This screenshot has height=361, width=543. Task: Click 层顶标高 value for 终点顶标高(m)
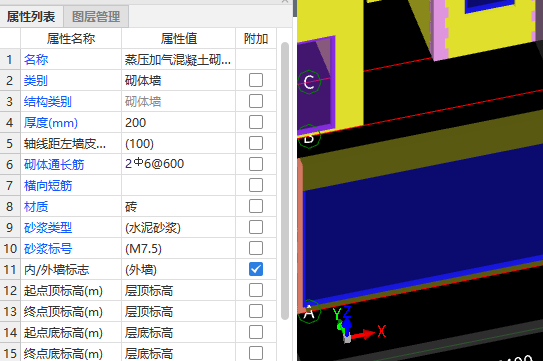point(178,311)
